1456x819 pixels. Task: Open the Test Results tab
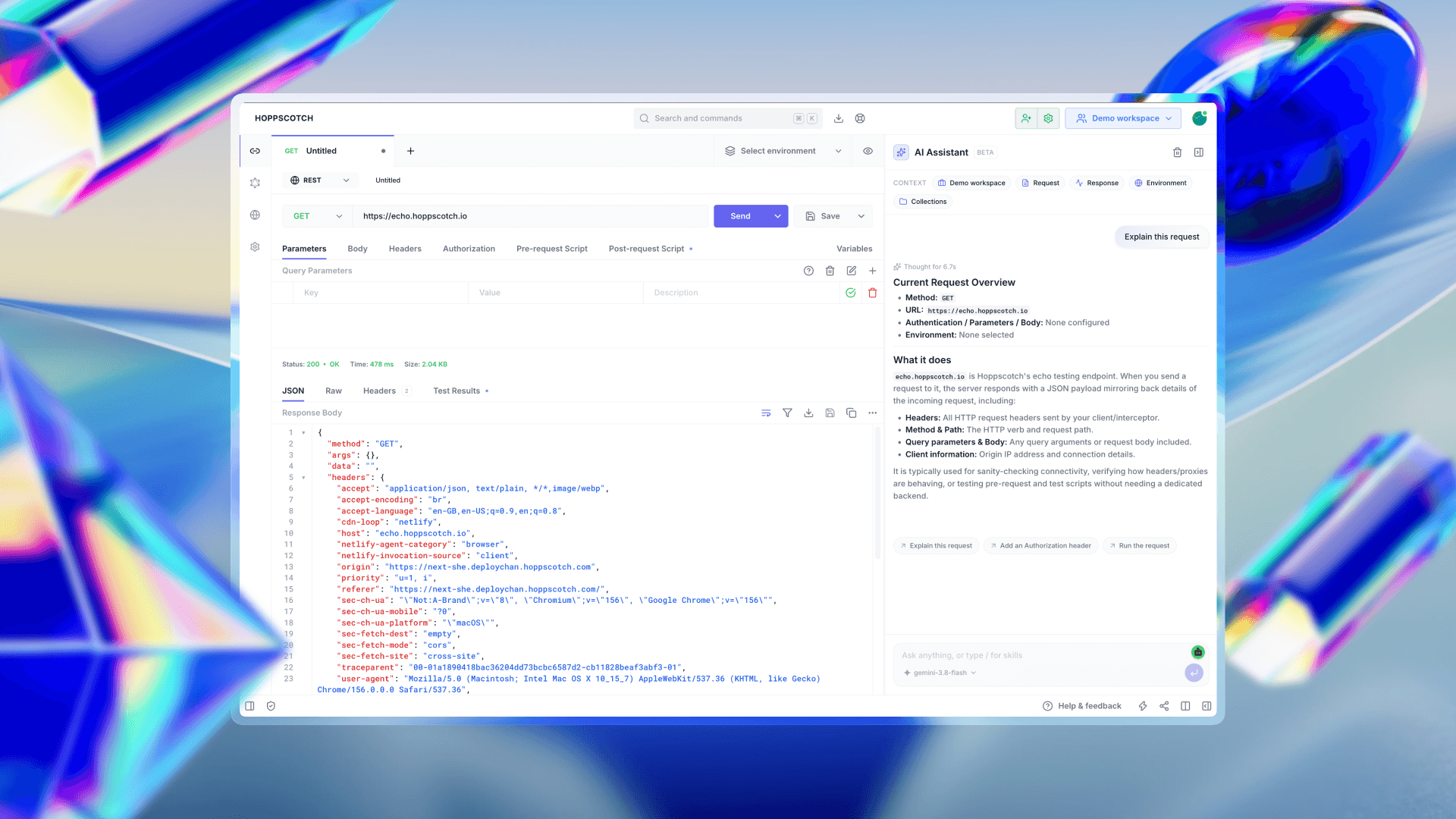point(457,391)
